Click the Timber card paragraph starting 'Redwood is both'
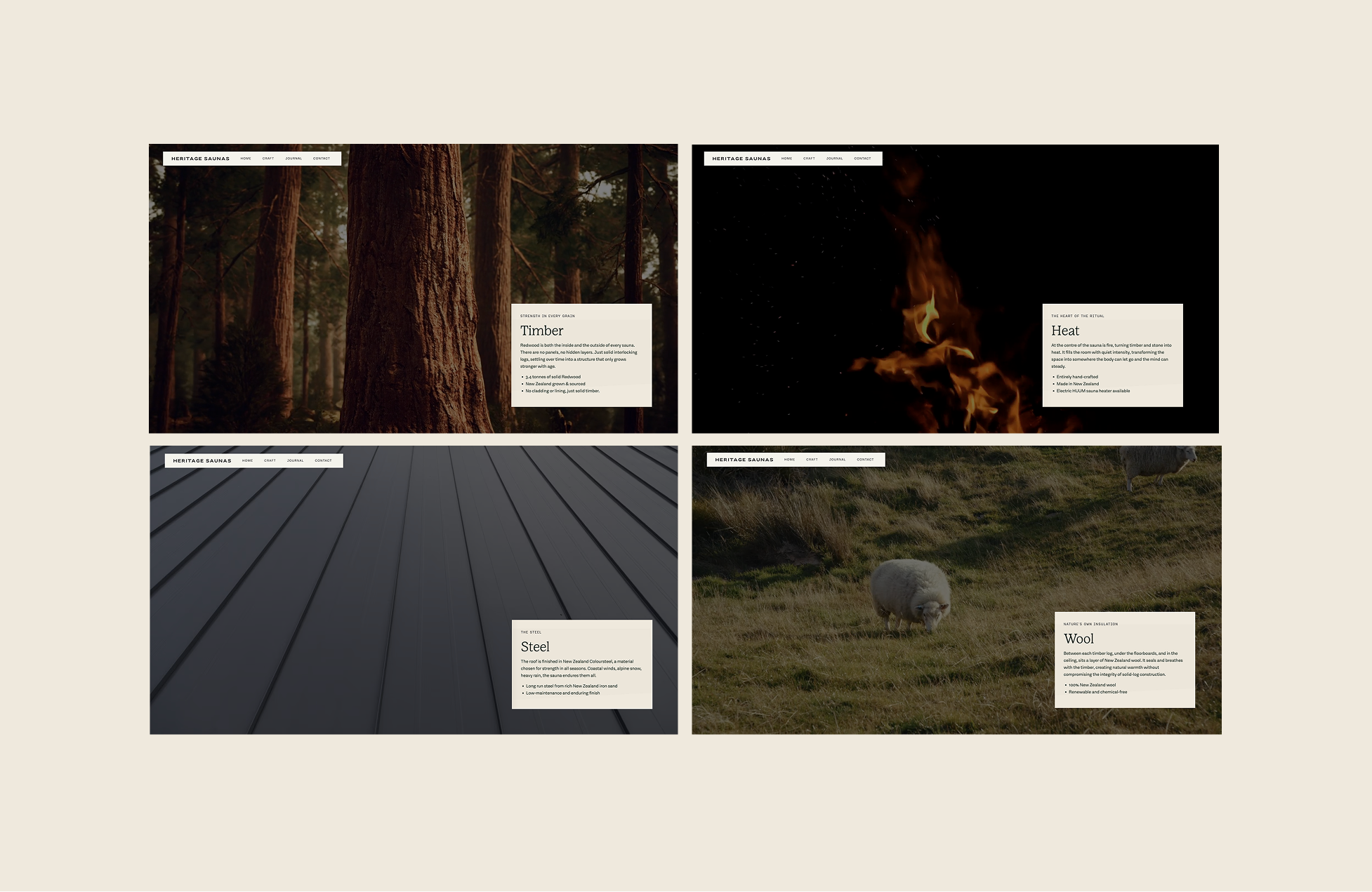The width and height of the screenshot is (1372, 892). [x=579, y=356]
